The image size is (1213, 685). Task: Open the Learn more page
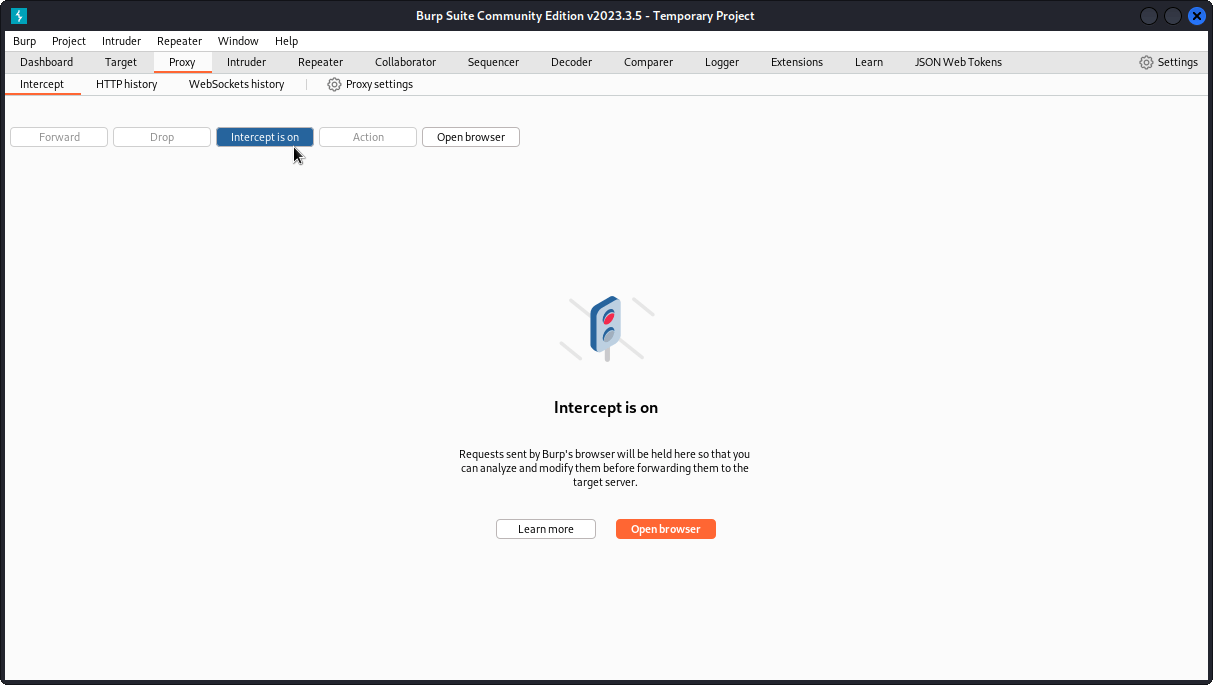coord(545,528)
